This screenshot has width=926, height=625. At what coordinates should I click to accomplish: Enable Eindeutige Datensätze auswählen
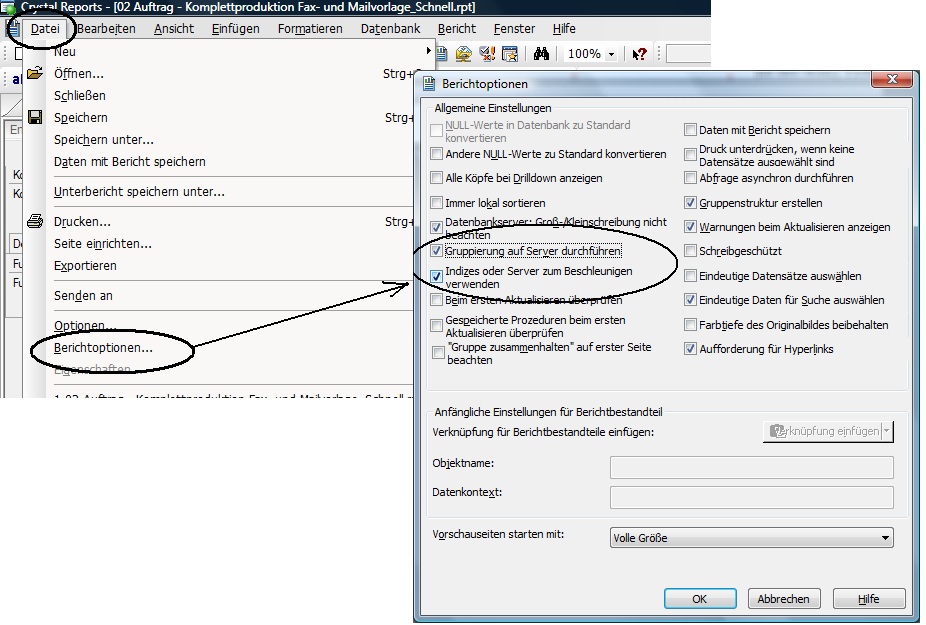pyautogui.click(x=690, y=276)
